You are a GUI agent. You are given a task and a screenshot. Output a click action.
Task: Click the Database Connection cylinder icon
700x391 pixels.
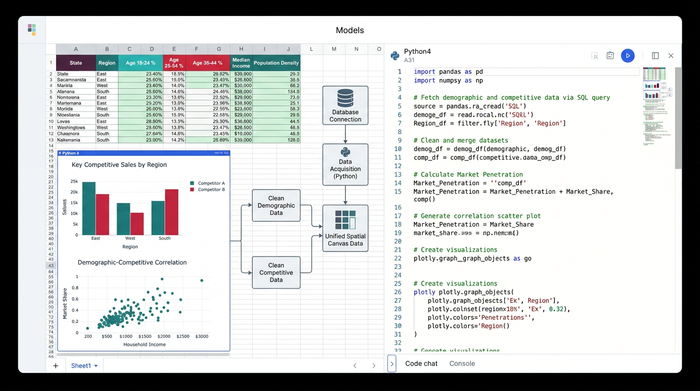[x=345, y=98]
